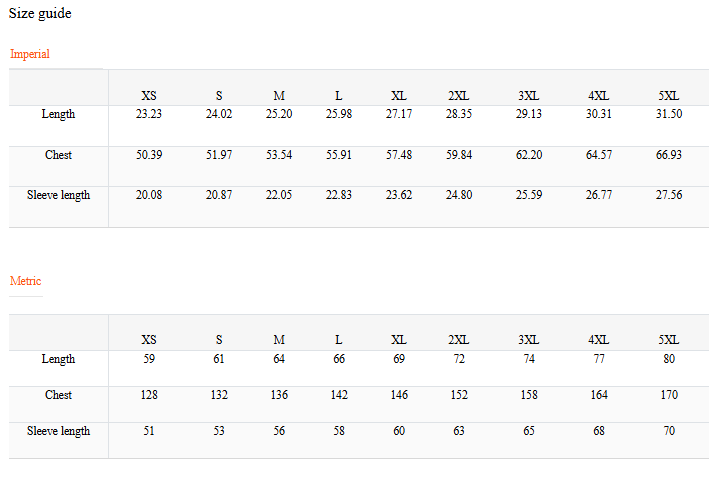
Task: Click the 5XL column header in Imperial table
Action: 669,96
